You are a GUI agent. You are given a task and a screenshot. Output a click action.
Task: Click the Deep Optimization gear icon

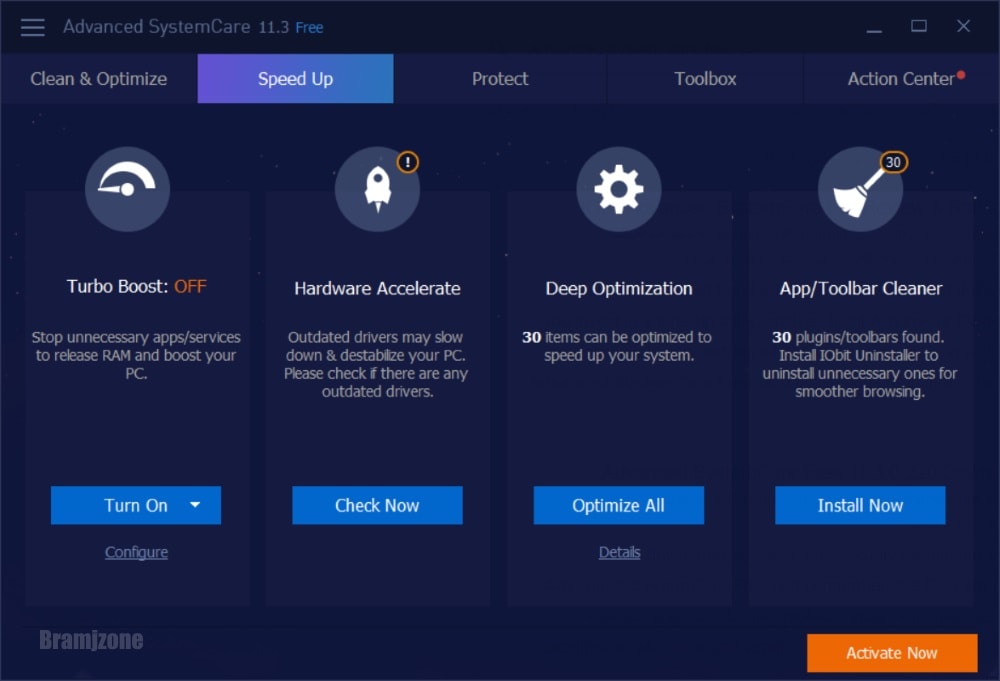coord(619,189)
